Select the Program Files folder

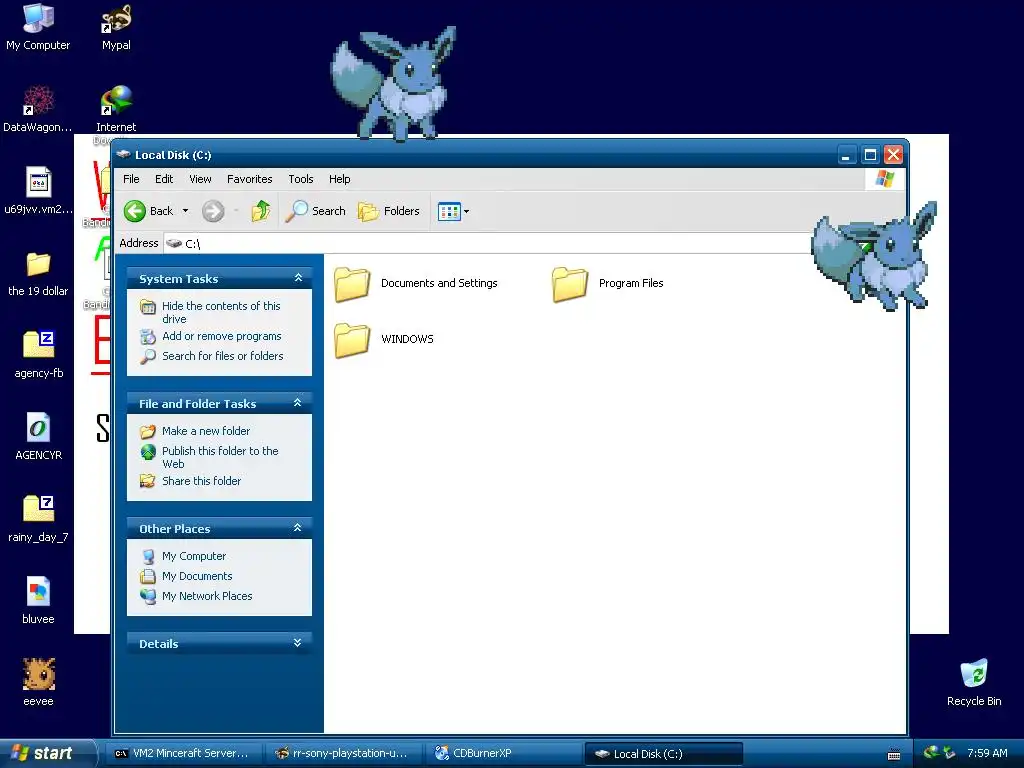pos(608,283)
